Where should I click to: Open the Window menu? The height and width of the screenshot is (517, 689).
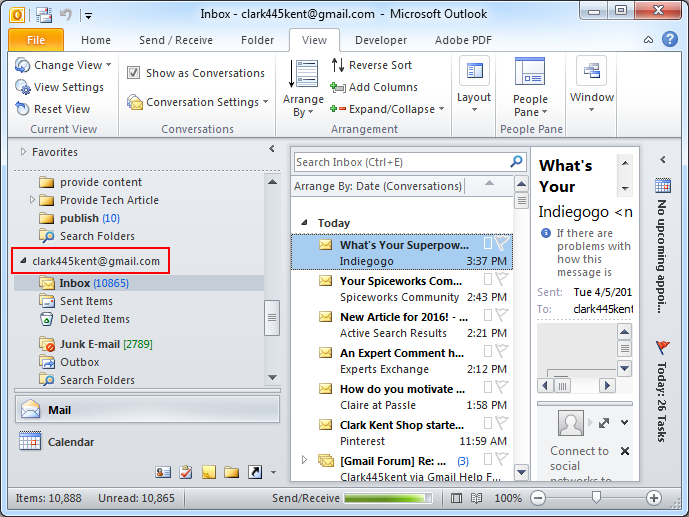[x=591, y=85]
